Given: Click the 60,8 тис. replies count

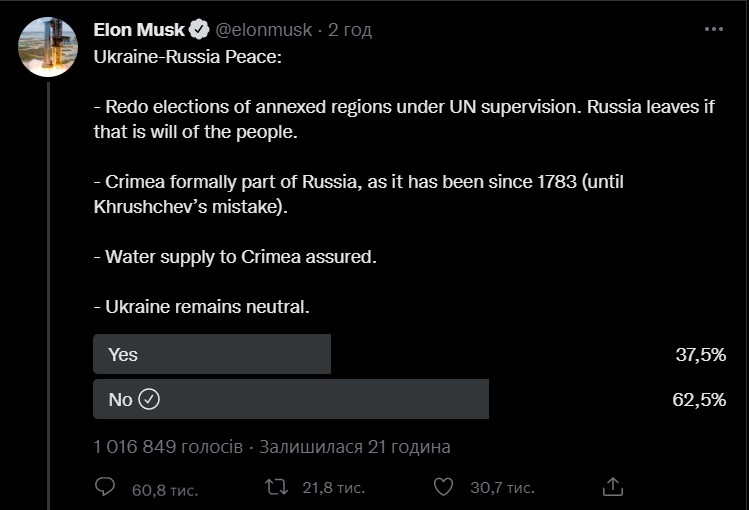Looking at the screenshot, I should pos(164,488).
